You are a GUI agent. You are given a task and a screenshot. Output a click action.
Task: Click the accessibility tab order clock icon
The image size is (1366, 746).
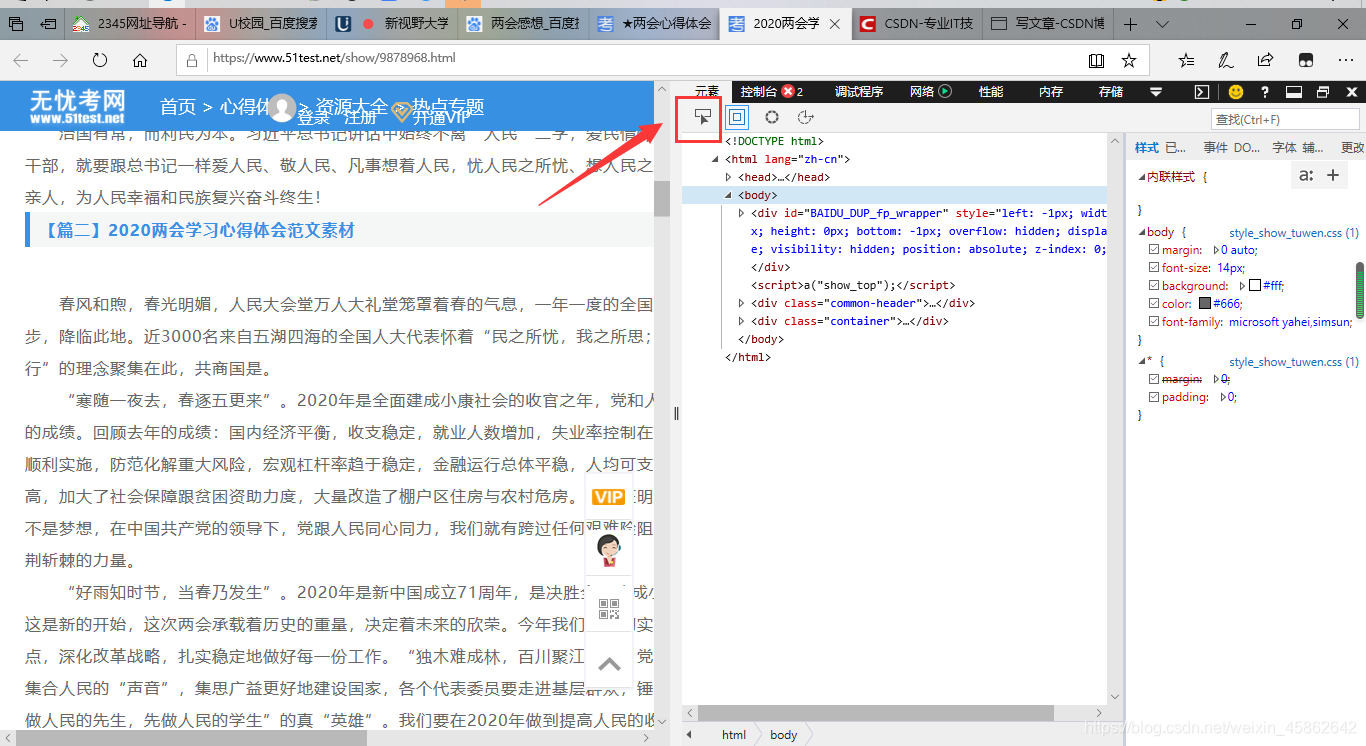[805, 117]
